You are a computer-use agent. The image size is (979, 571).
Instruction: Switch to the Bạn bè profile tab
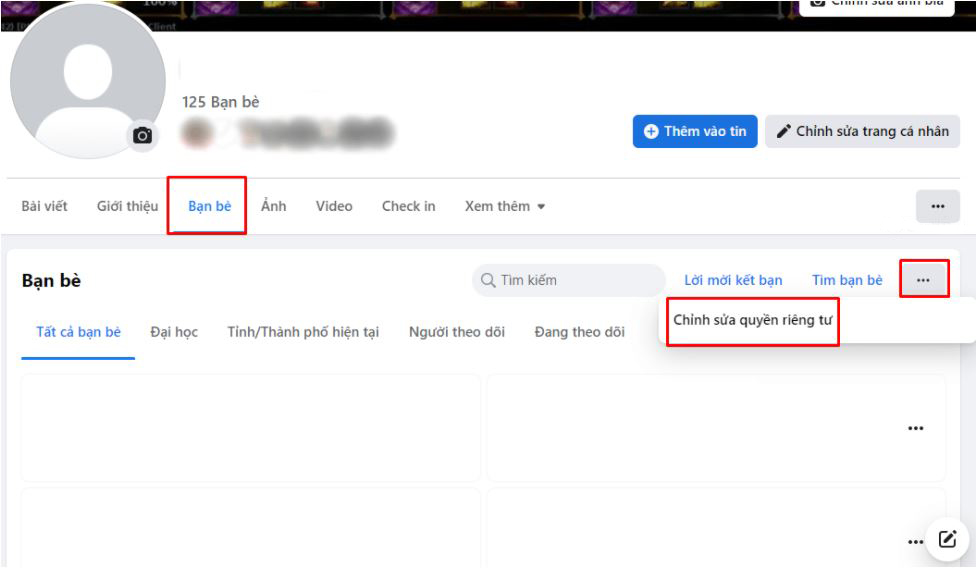click(x=209, y=206)
